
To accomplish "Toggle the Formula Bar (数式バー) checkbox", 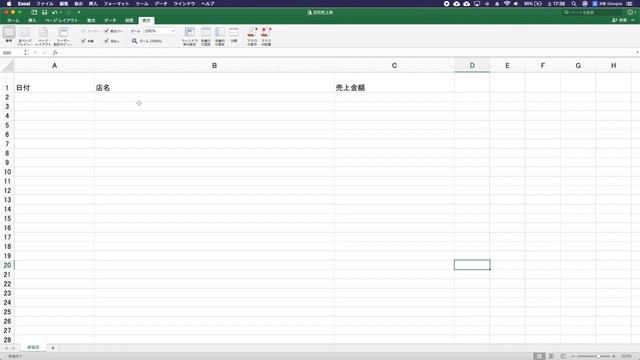I will click(107, 31).
